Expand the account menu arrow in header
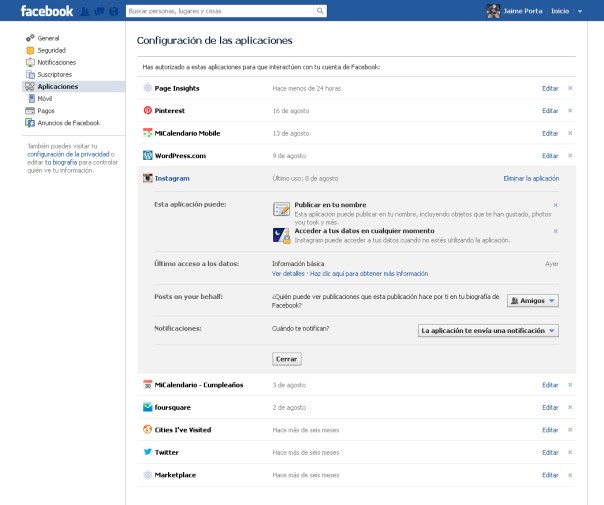Screen dimensions: 604x505 [x=580, y=12]
